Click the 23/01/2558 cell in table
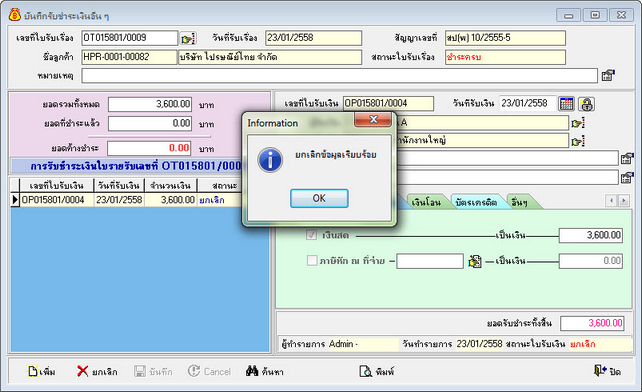Viewport: 642px width, 392px height. [x=119, y=200]
